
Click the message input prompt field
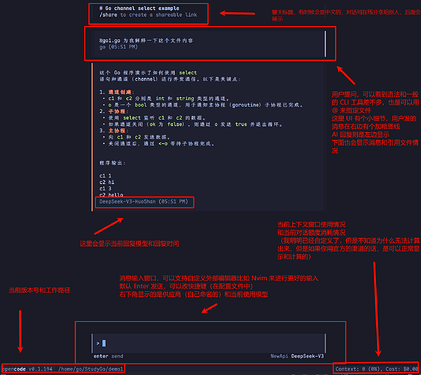(x=208, y=343)
